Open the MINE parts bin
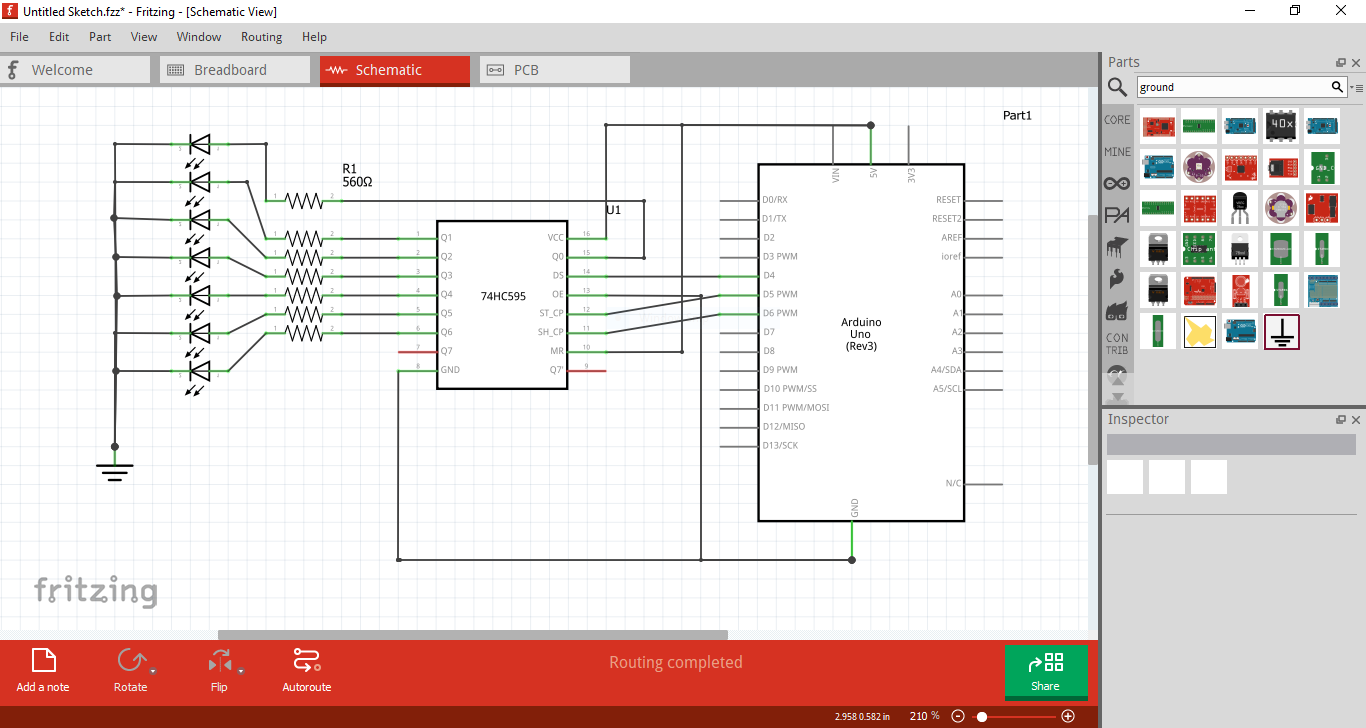The height and width of the screenshot is (728, 1366). click(1116, 151)
